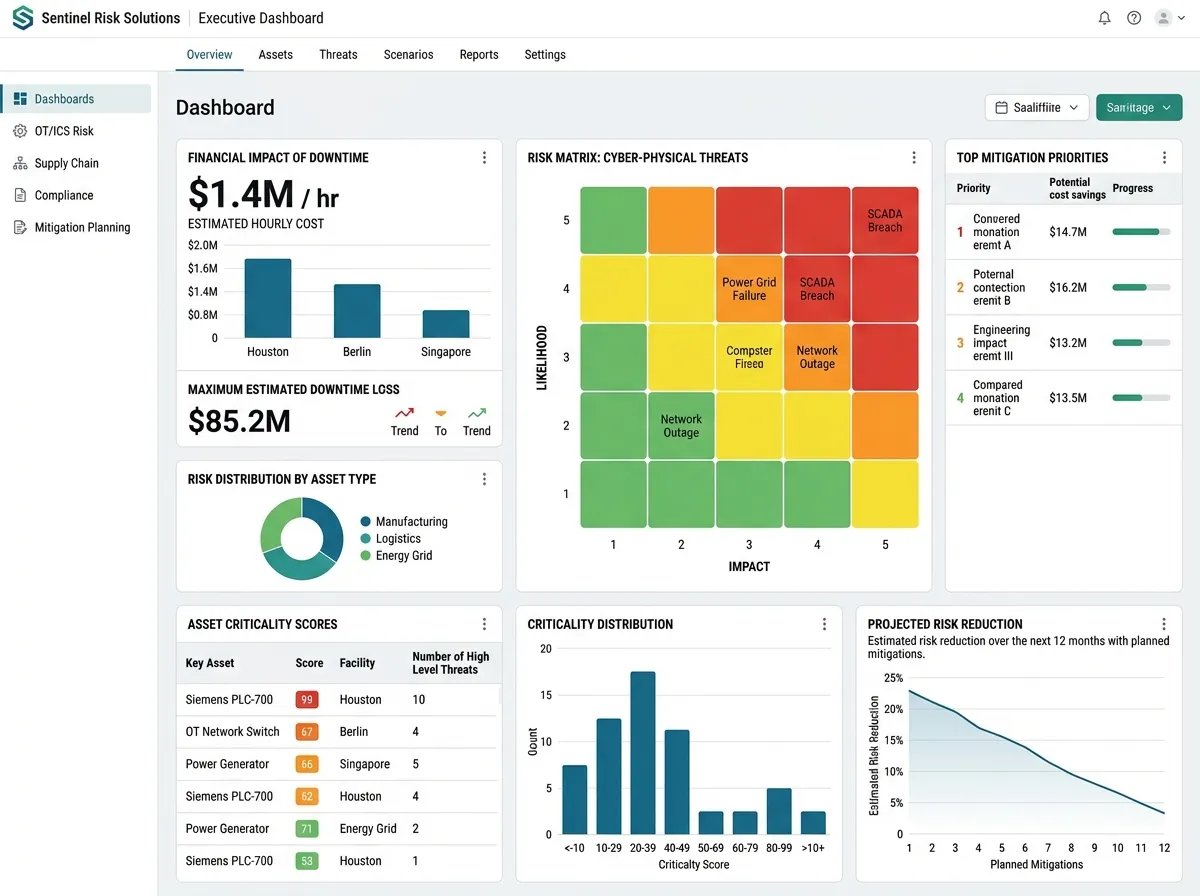Click the Logistics legend color dot
Screen dimensions: 1200x896
pyautogui.click(x=365, y=539)
